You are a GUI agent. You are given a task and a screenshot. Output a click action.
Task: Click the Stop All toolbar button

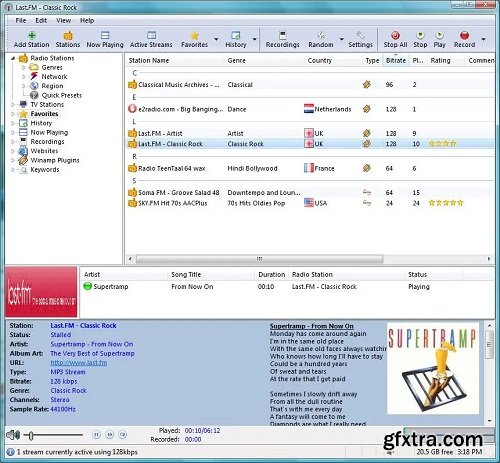pos(395,39)
